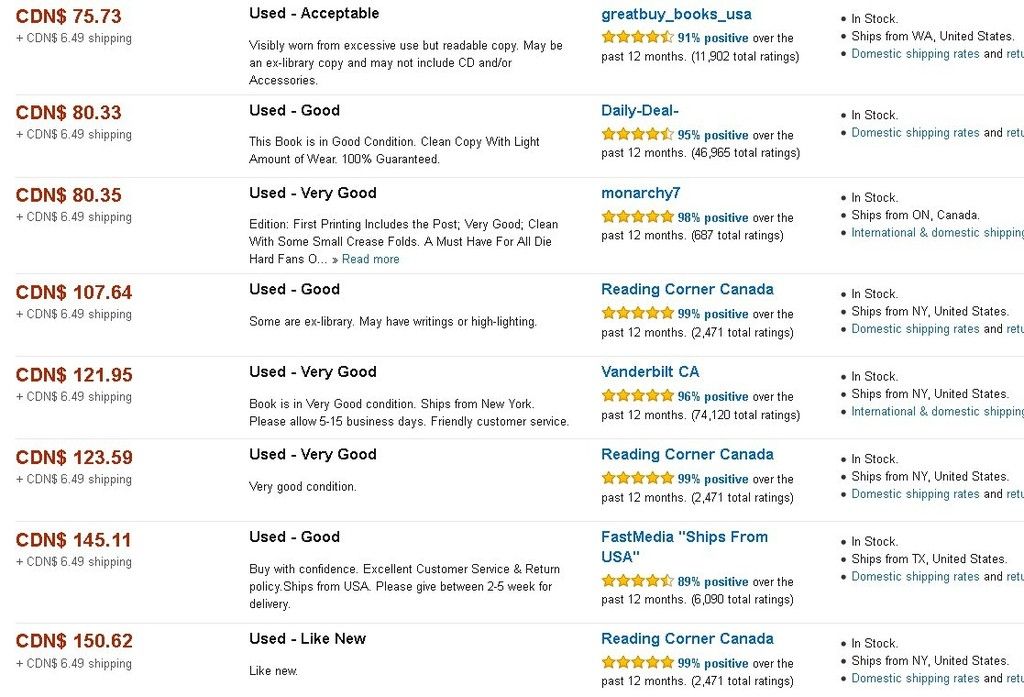Click star rating icons for Daily-Deal-
The height and width of the screenshot is (697, 1024).
tap(637, 134)
